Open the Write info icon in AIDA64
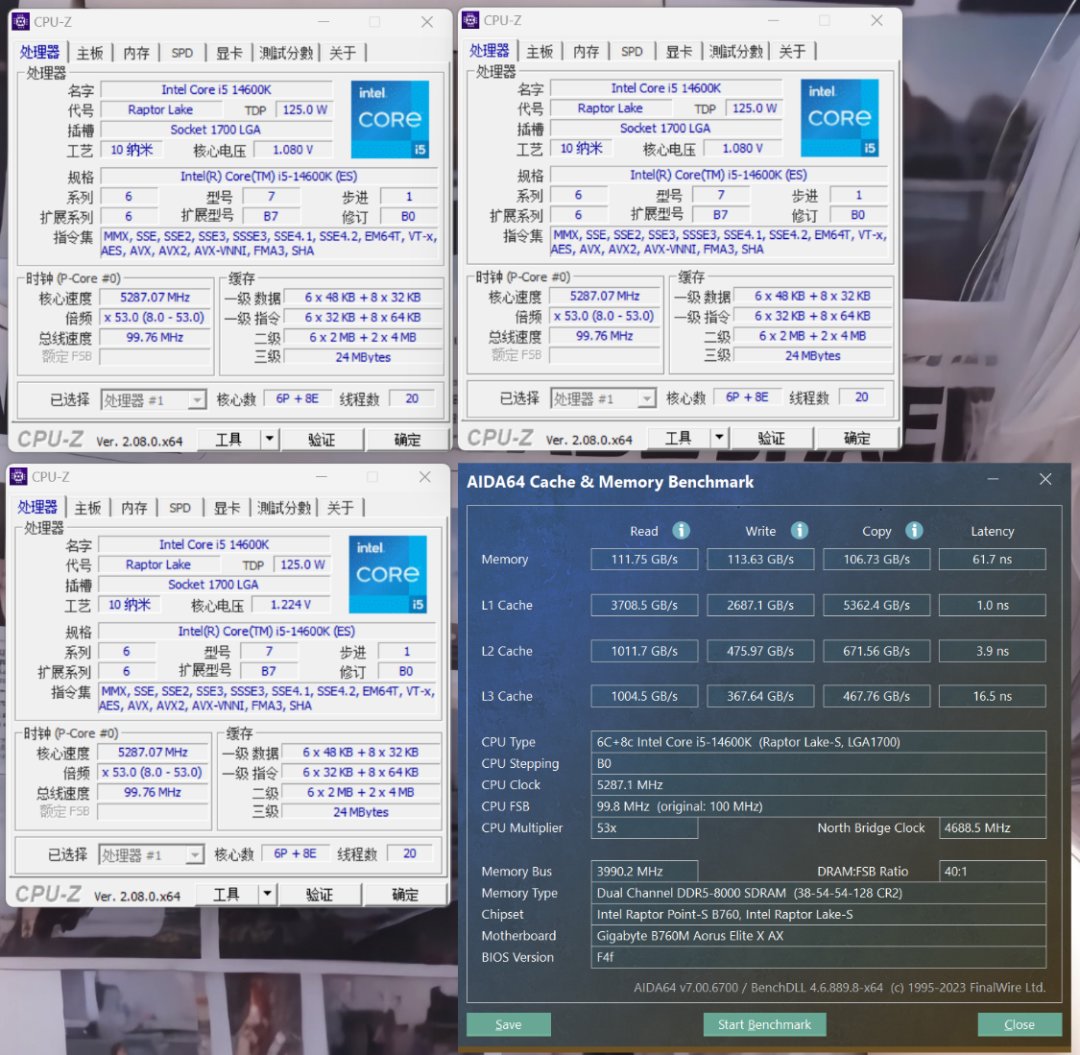 click(x=799, y=530)
